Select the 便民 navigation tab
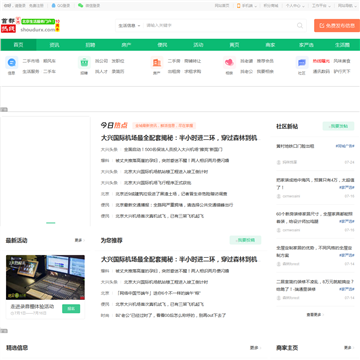 click(x=162, y=45)
